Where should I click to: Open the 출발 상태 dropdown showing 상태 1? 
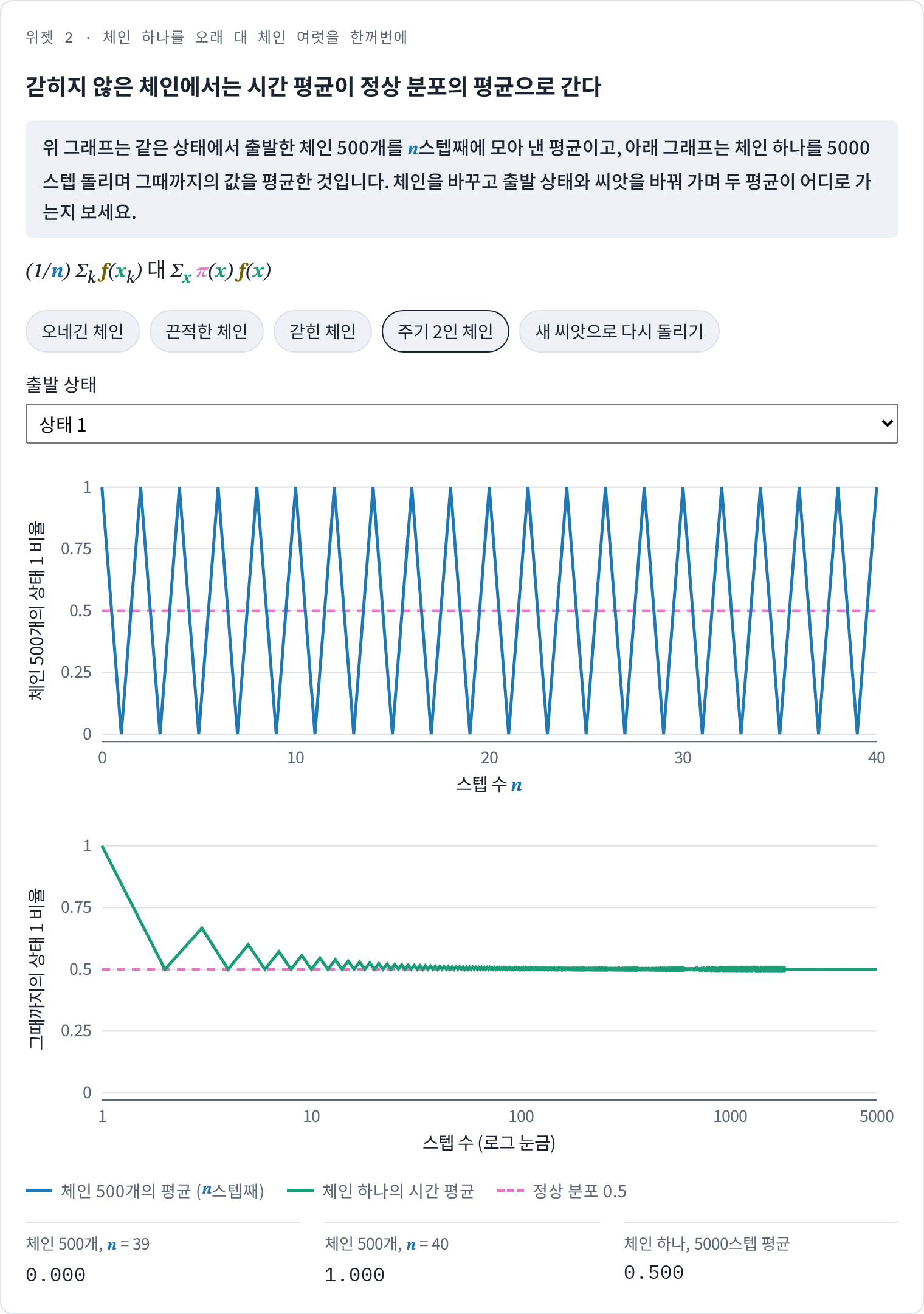click(x=462, y=424)
